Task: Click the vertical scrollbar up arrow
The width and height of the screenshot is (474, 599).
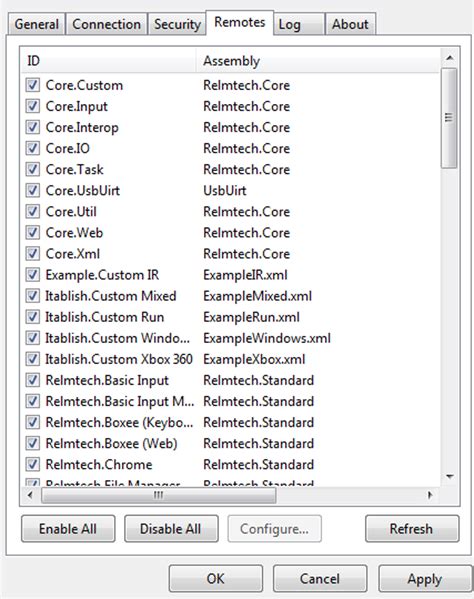Action: click(450, 58)
